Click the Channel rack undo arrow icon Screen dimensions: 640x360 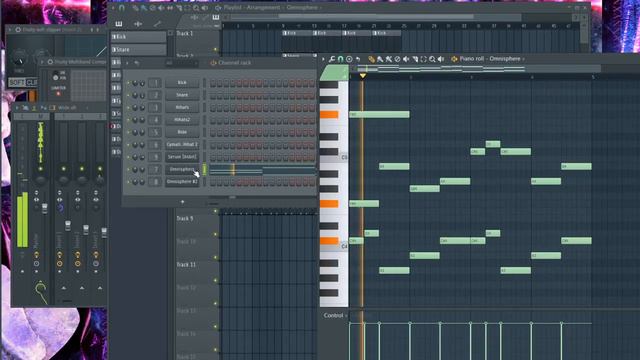pos(137,63)
